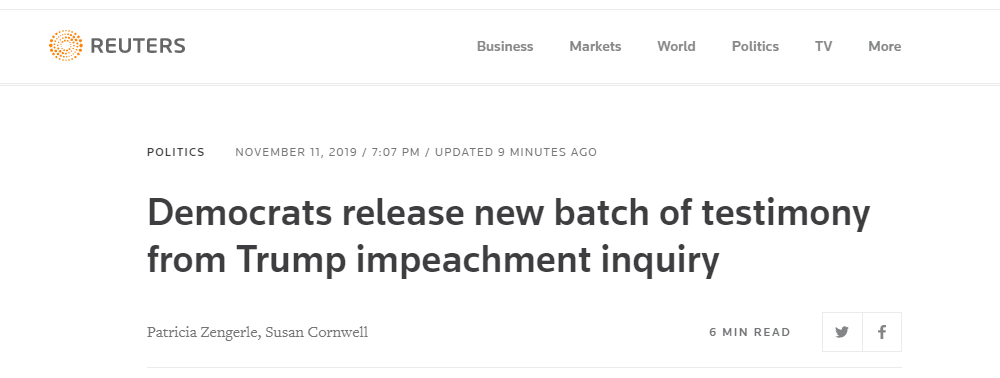Share the article on Twitter
The image size is (1000, 378).
tap(842, 332)
